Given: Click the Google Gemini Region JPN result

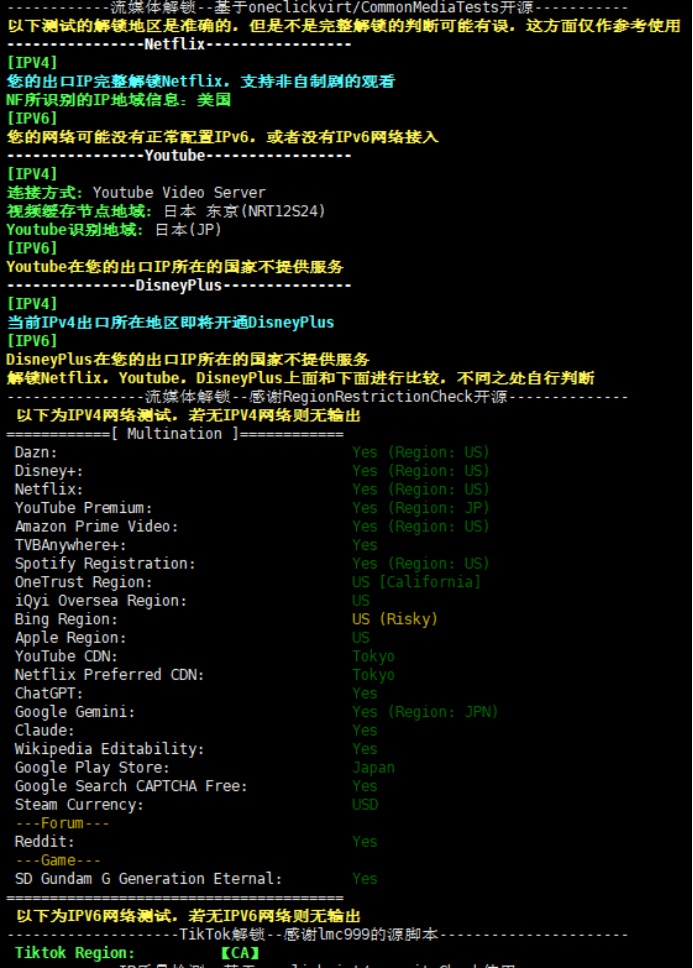Looking at the screenshot, I should click(x=425, y=712).
